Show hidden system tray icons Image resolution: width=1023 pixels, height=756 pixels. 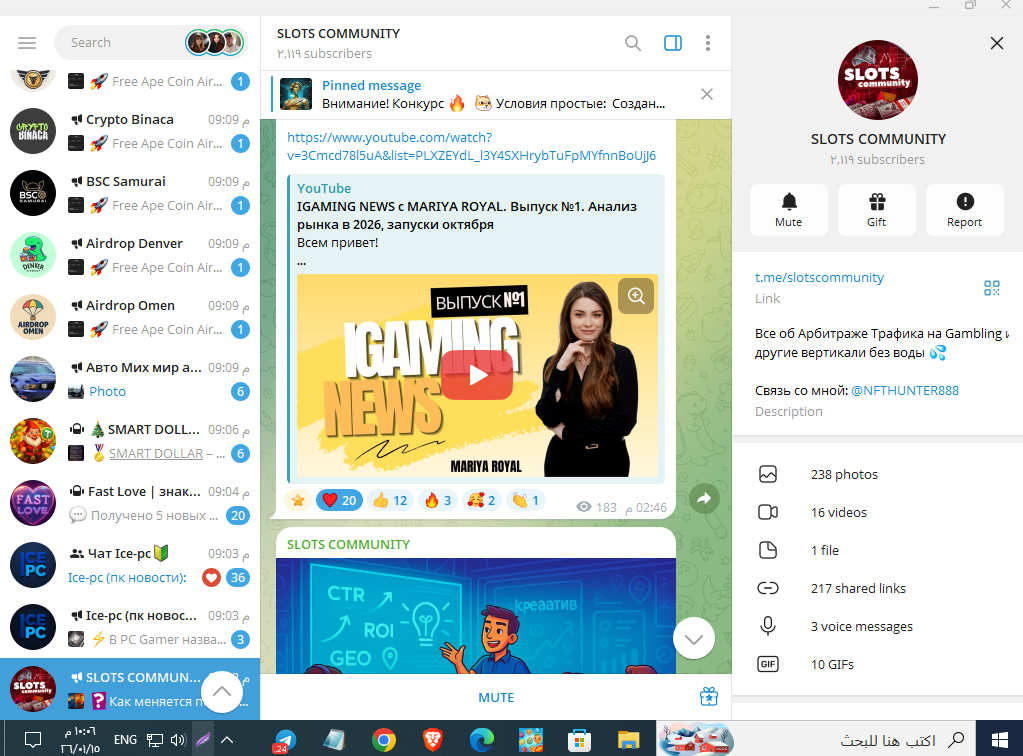[x=227, y=740]
